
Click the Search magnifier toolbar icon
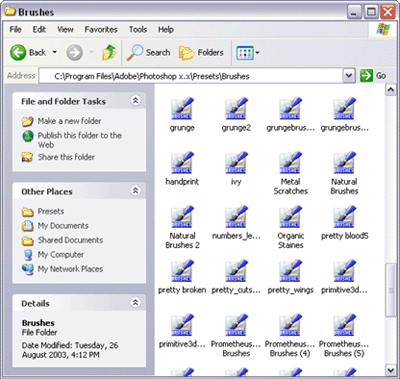click(135, 53)
